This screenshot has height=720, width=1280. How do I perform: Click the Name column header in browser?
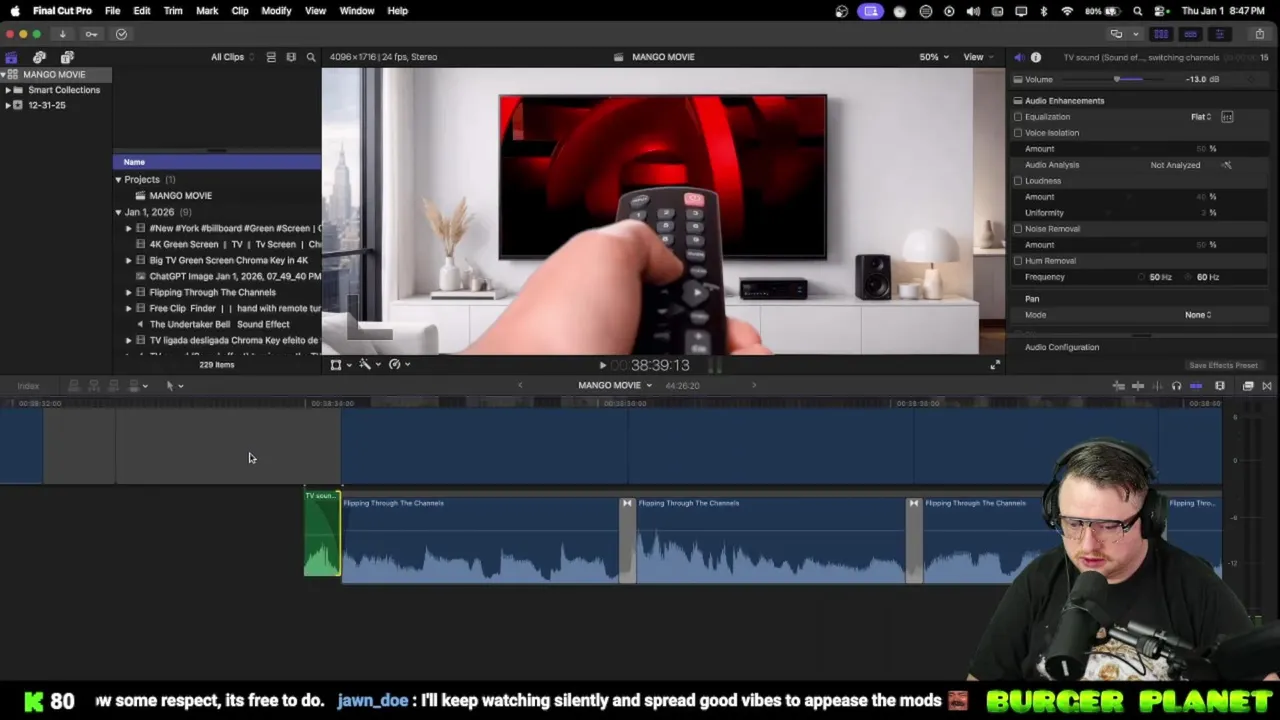(x=217, y=162)
